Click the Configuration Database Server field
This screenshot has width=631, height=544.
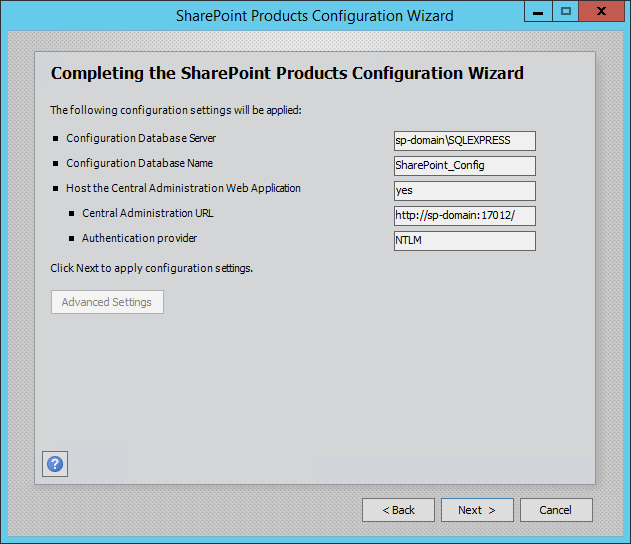pyautogui.click(x=465, y=140)
